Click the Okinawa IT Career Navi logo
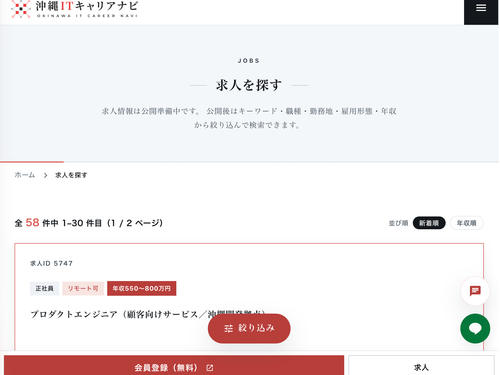 (74, 9)
